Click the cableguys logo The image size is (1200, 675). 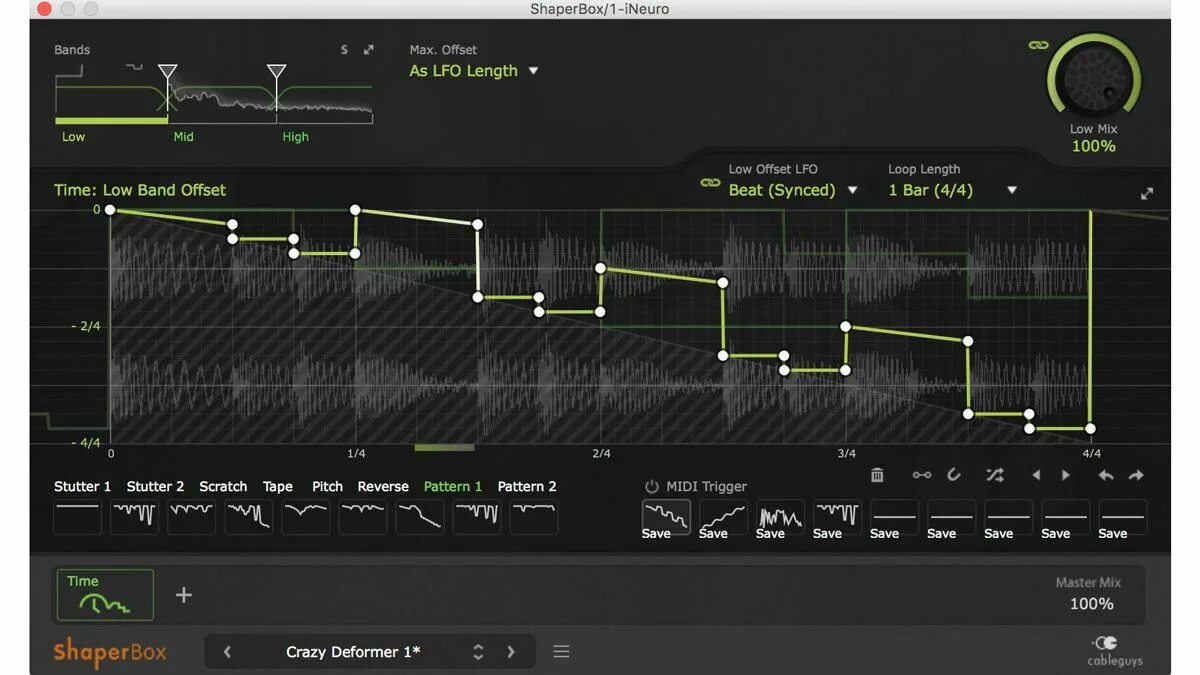coord(1115,651)
